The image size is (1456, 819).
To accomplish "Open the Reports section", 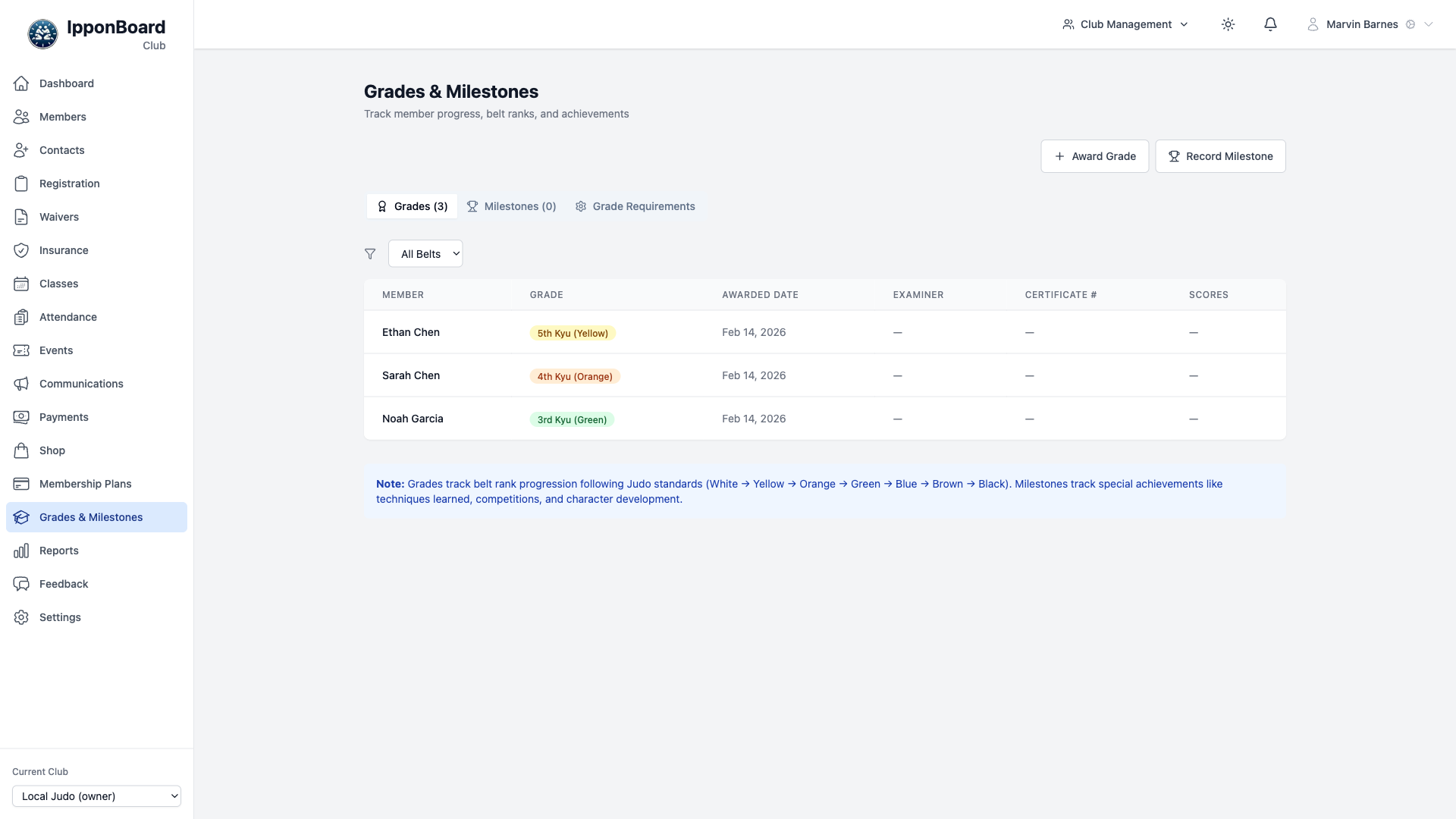I will tap(59, 551).
